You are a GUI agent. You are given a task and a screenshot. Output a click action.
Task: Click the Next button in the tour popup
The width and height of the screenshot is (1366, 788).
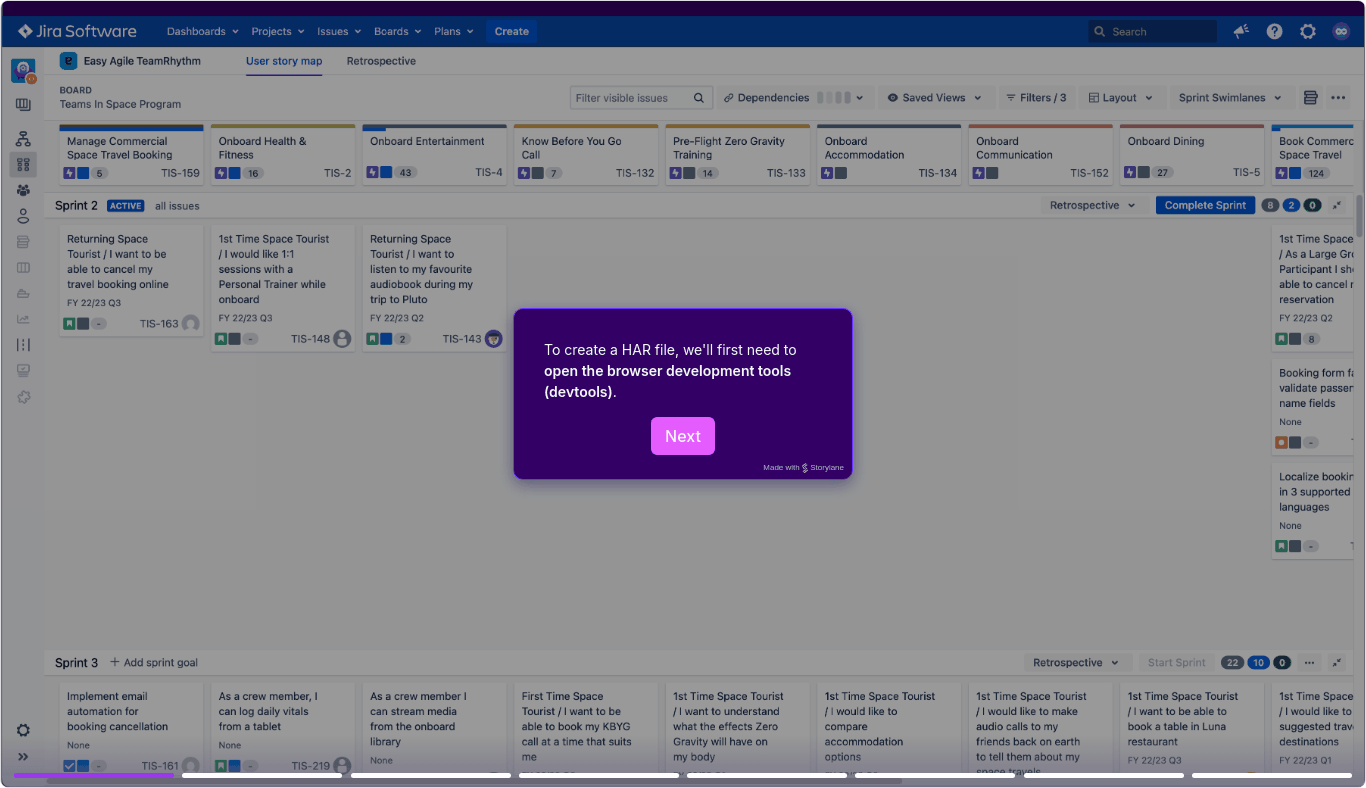[x=682, y=436]
